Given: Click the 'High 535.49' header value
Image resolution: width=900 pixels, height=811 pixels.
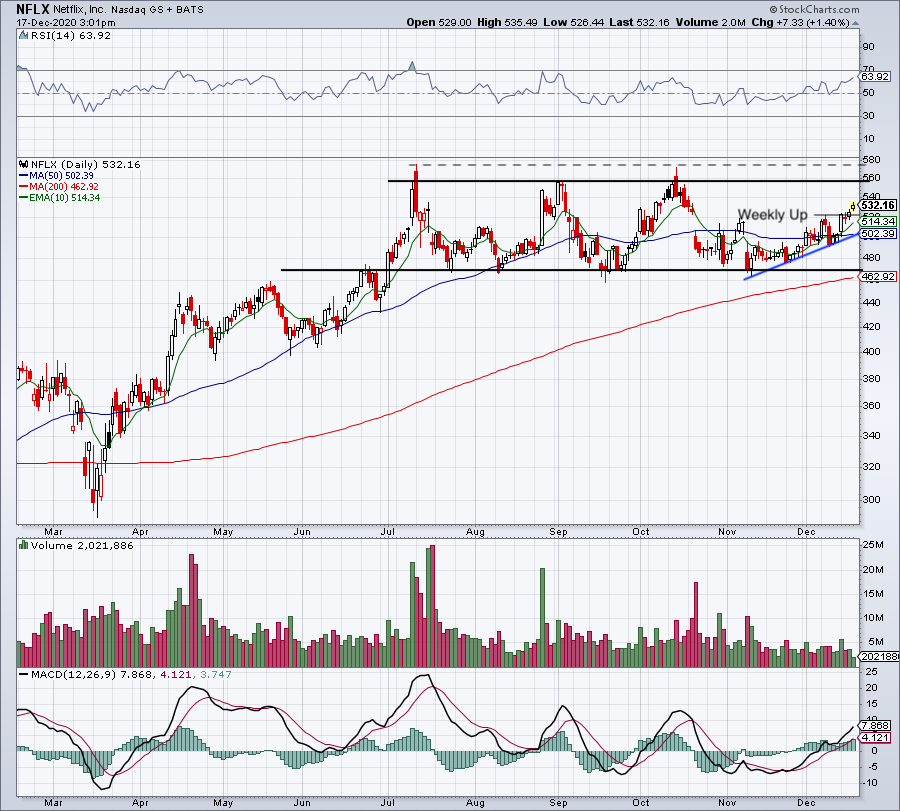Looking at the screenshot, I should click(x=507, y=22).
